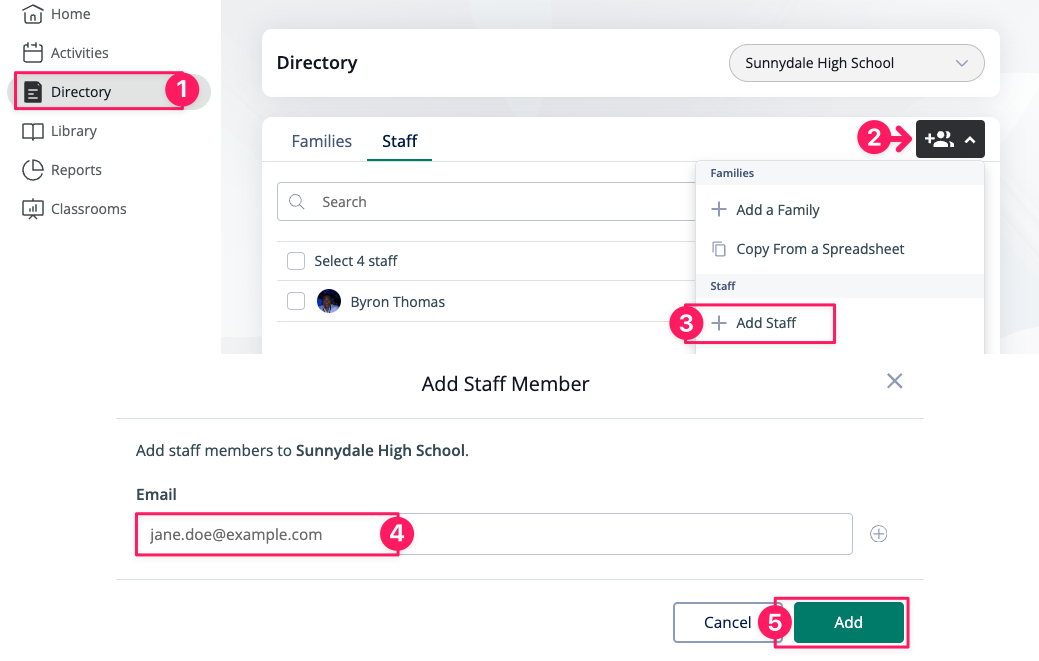Click the Add button in the dialog
The image size is (1039, 661).
[846, 622]
